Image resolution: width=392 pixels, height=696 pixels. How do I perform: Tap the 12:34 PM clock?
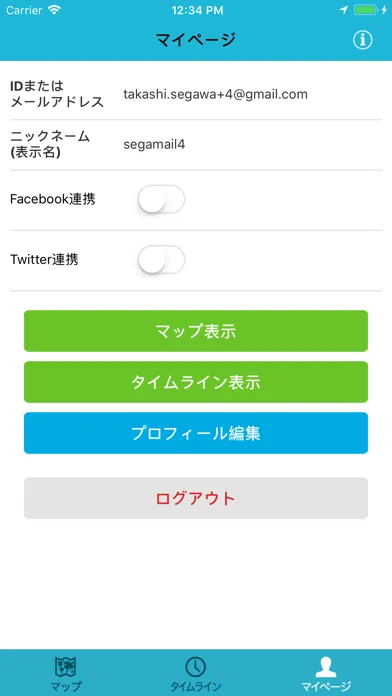(x=197, y=10)
